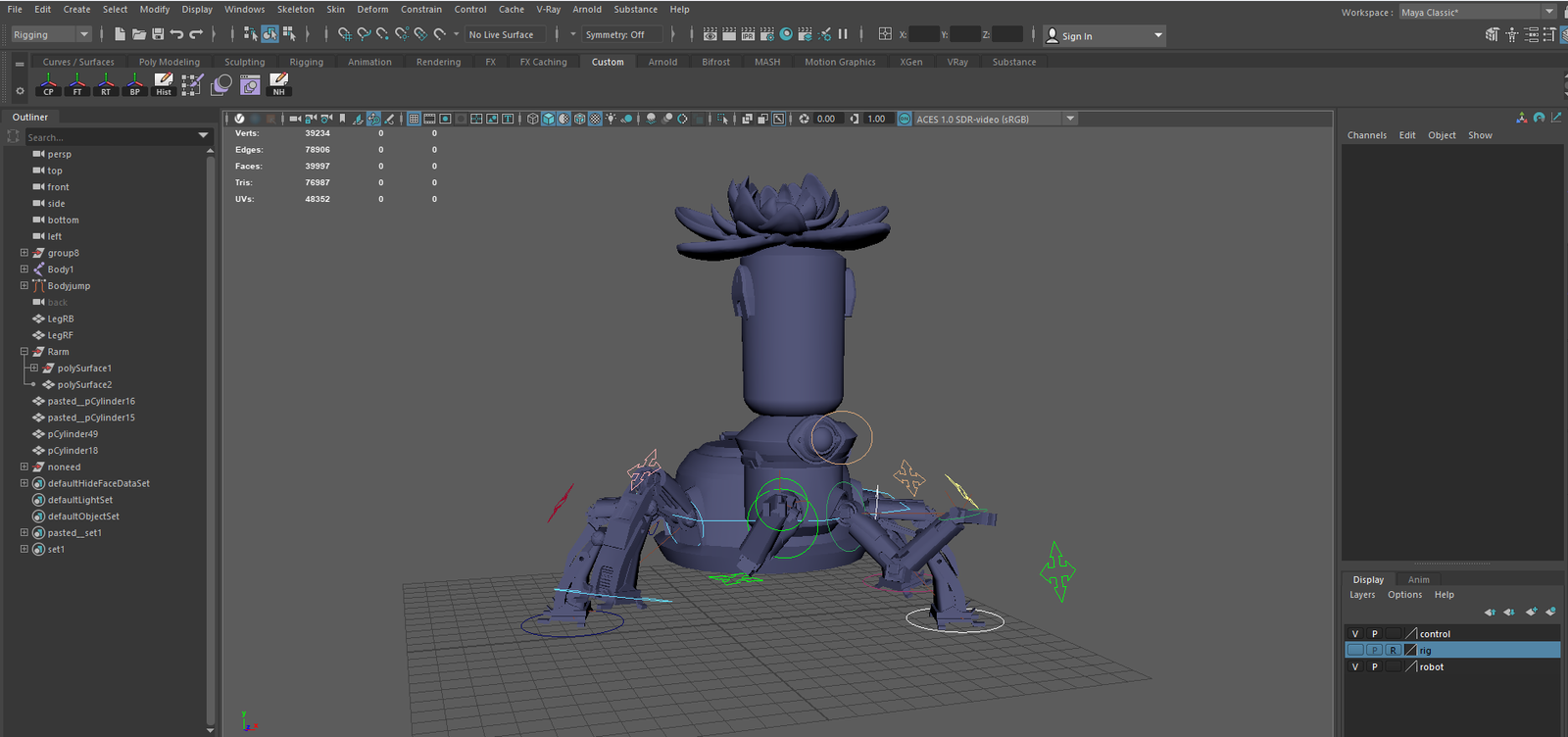Toggle visibility box of the rig layer
This screenshot has width=1568, height=737.
pos(1355,651)
